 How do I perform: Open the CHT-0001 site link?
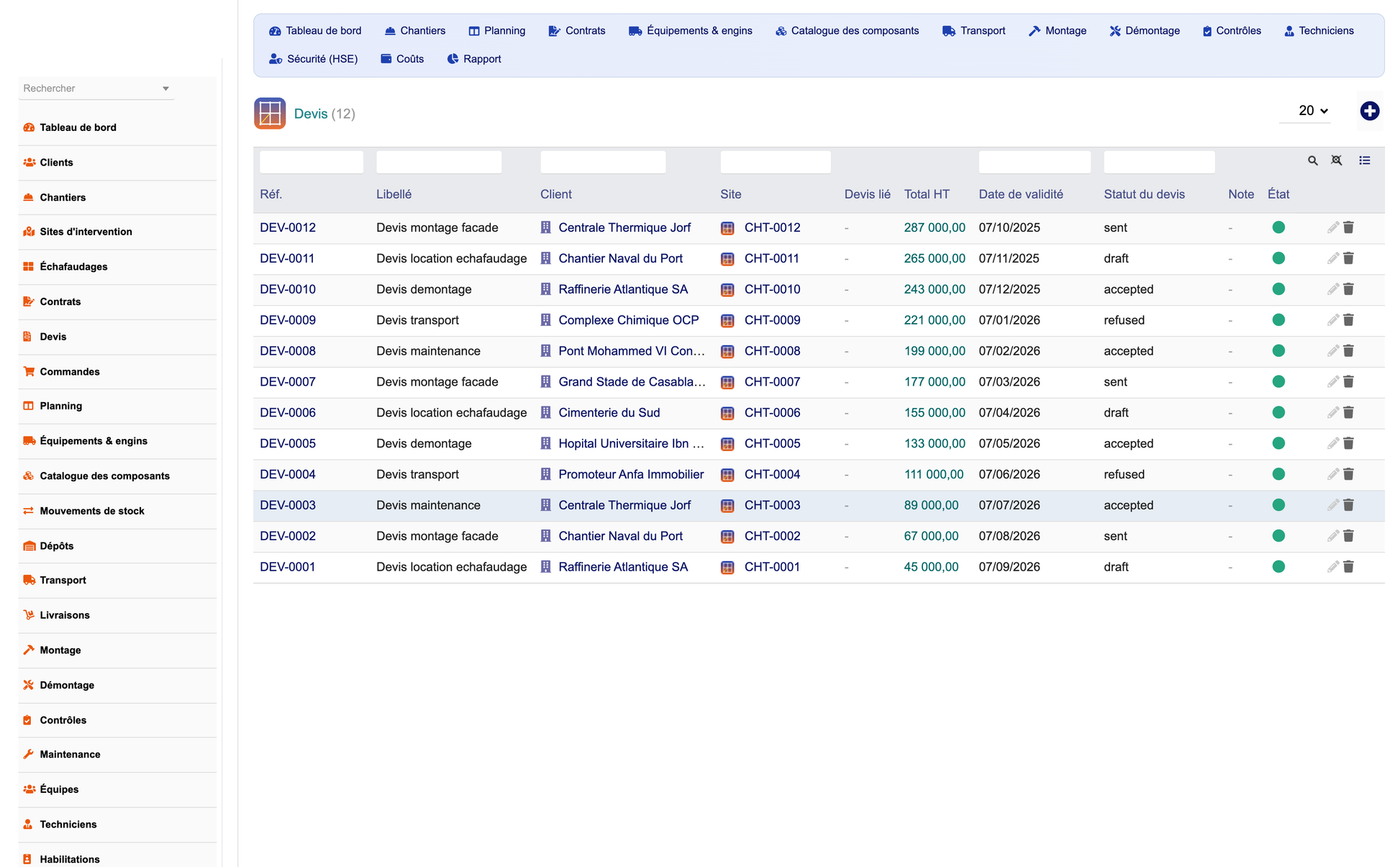pyautogui.click(x=772, y=567)
